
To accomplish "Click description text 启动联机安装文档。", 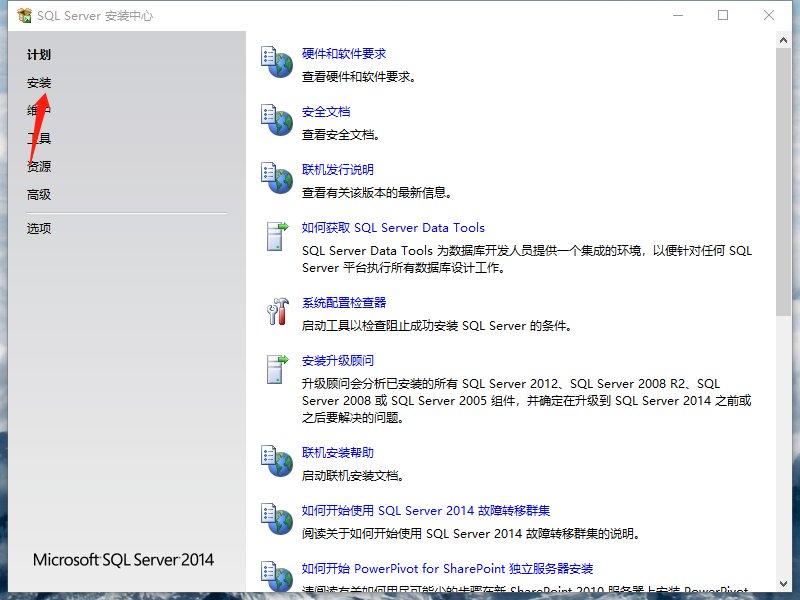I will coord(353,476).
